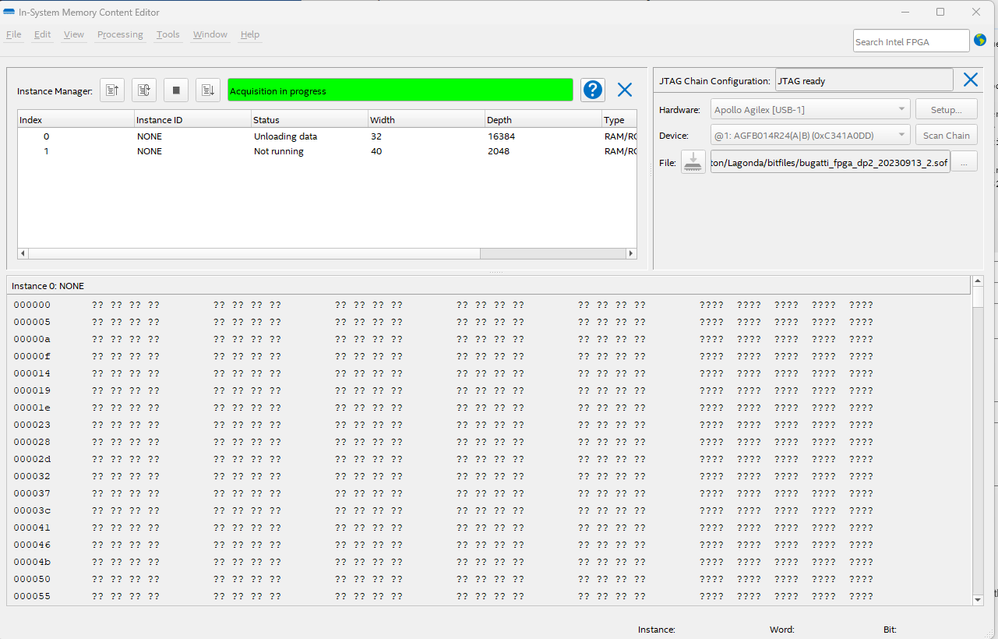The height and width of the screenshot is (639, 998).
Task: Click the Write Data to In-System Memory icon
Action: [x=208, y=90]
